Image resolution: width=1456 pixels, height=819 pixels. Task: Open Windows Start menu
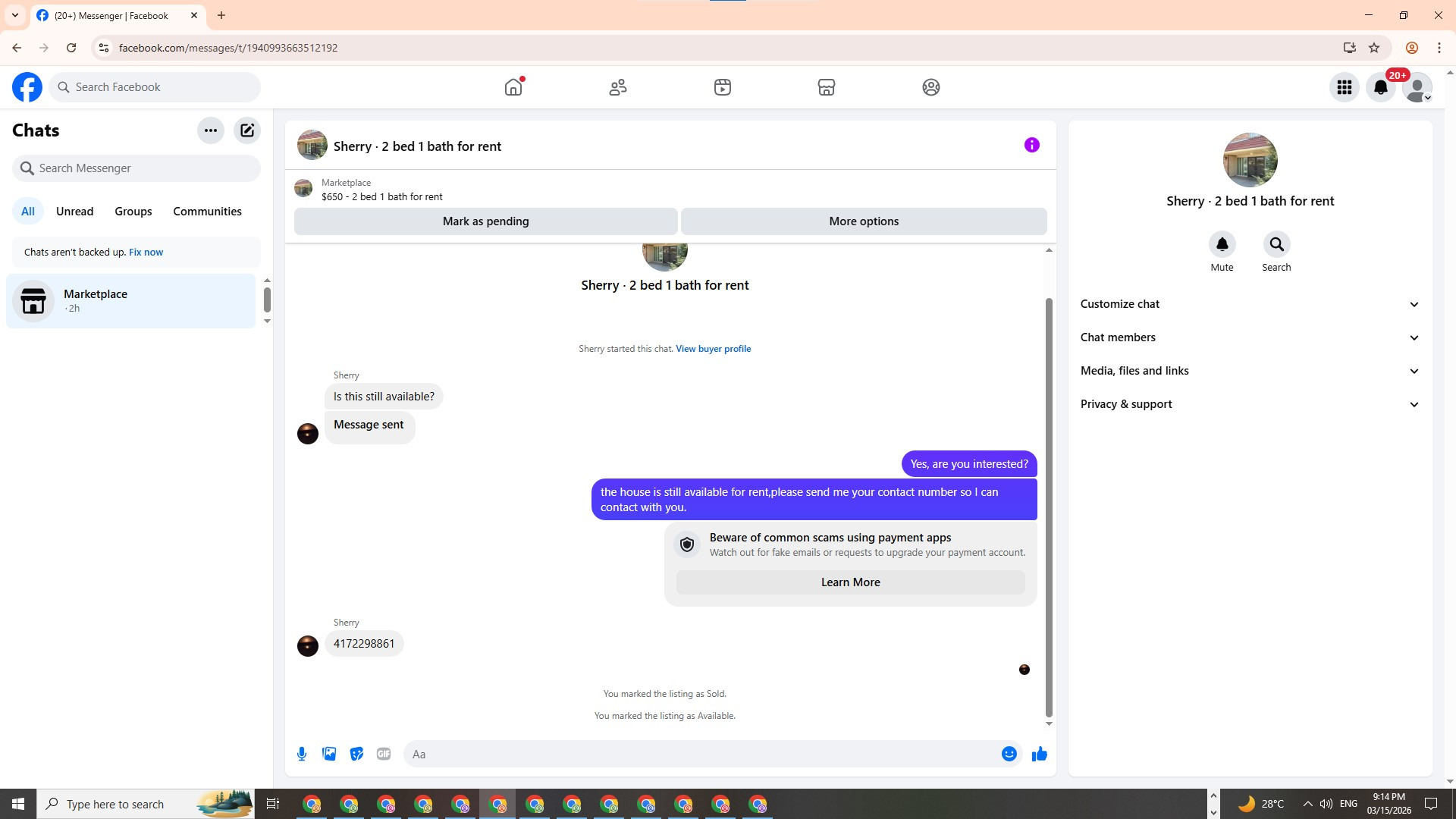[18, 804]
